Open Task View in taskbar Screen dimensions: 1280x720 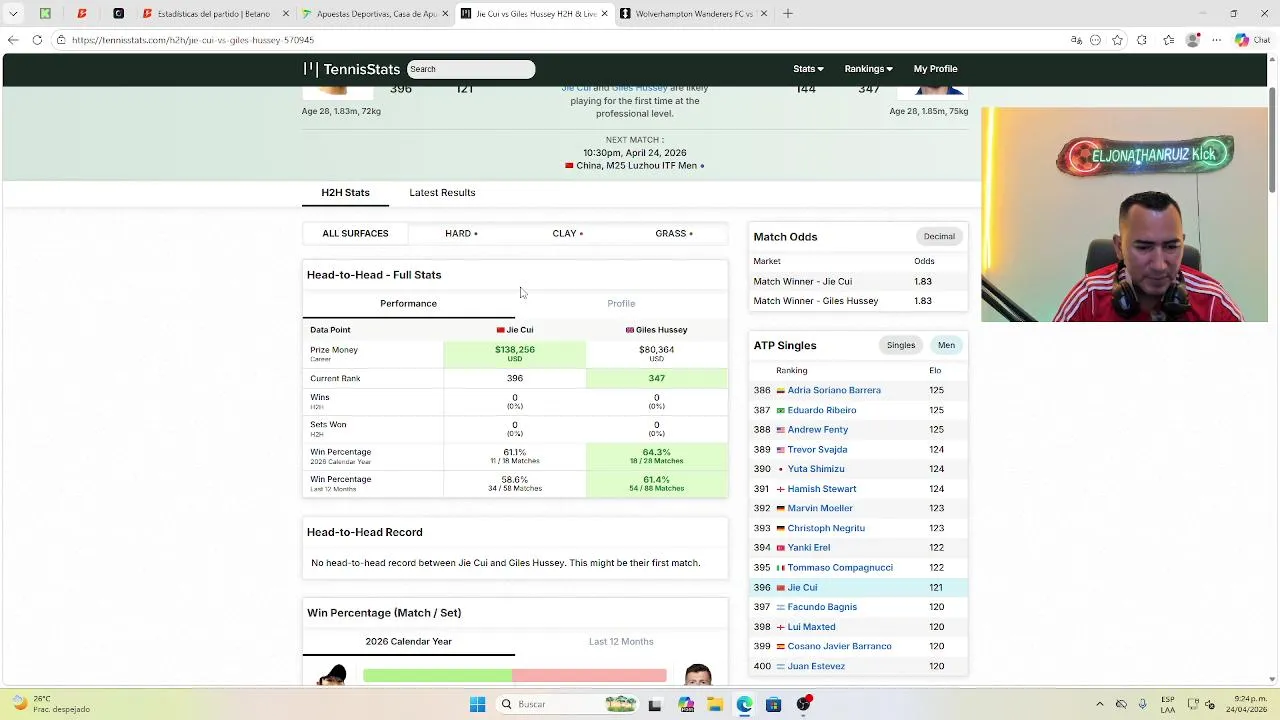pyautogui.click(x=655, y=705)
